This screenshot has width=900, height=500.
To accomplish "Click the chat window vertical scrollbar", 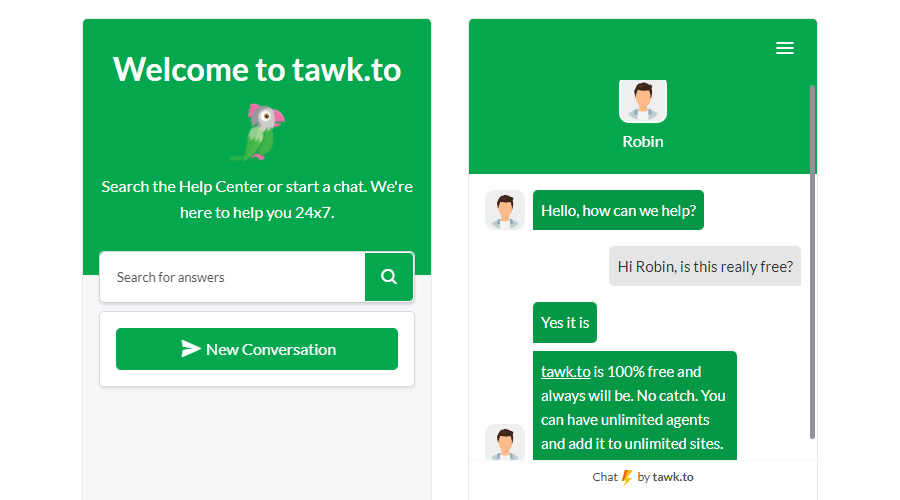I will coord(812,262).
